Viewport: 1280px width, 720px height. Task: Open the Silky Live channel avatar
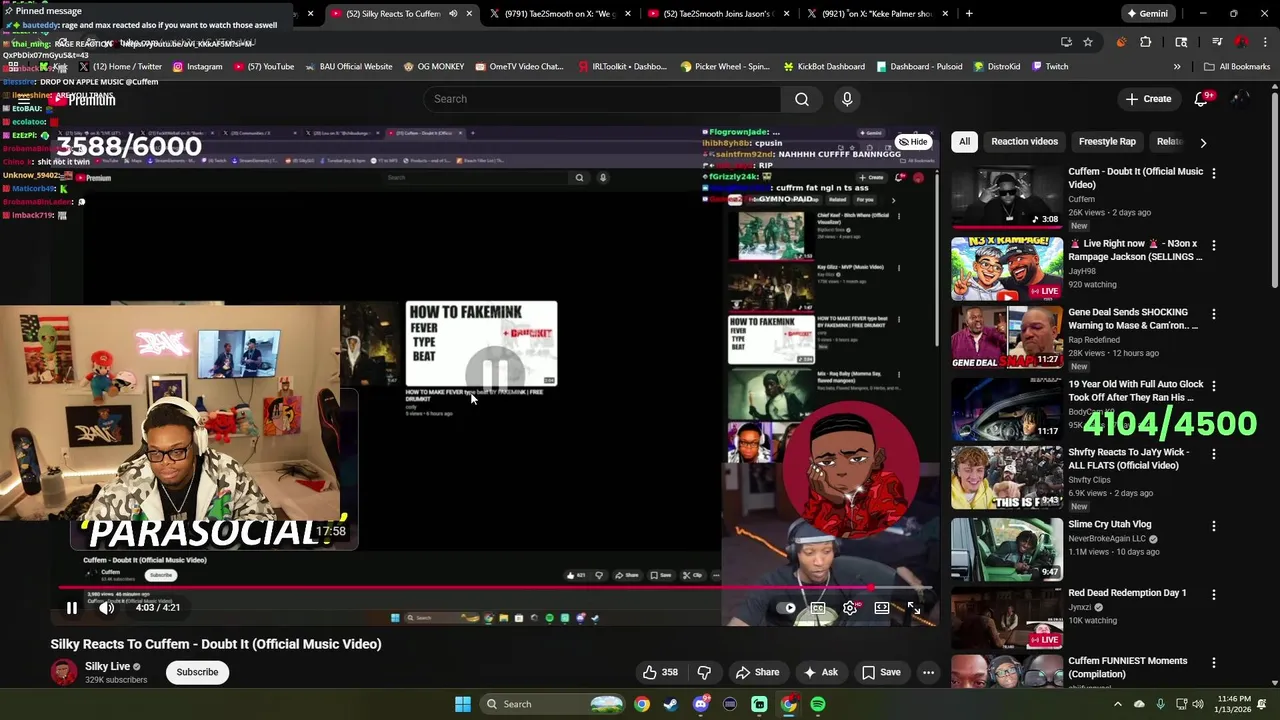[x=64, y=672]
